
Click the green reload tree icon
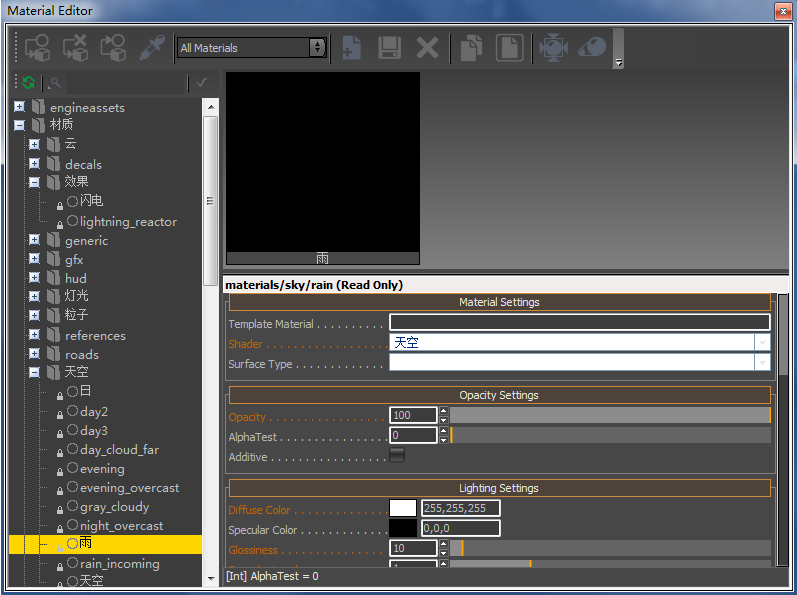pyautogui.click(x=28, y=82)
